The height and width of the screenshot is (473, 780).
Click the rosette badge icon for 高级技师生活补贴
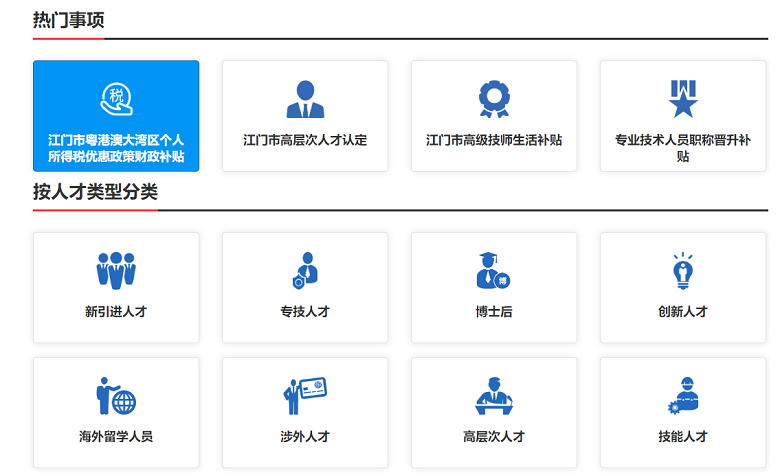494,99
